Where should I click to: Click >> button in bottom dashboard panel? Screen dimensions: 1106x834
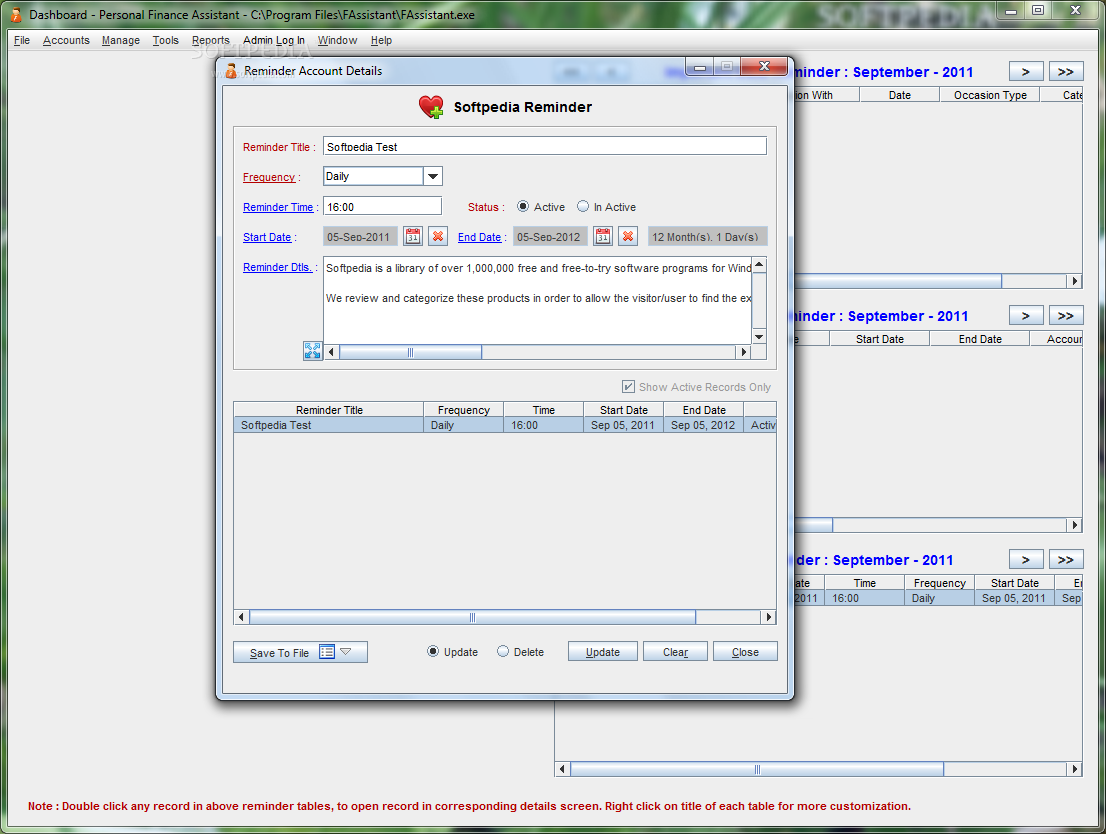(x=1066, y=560)
